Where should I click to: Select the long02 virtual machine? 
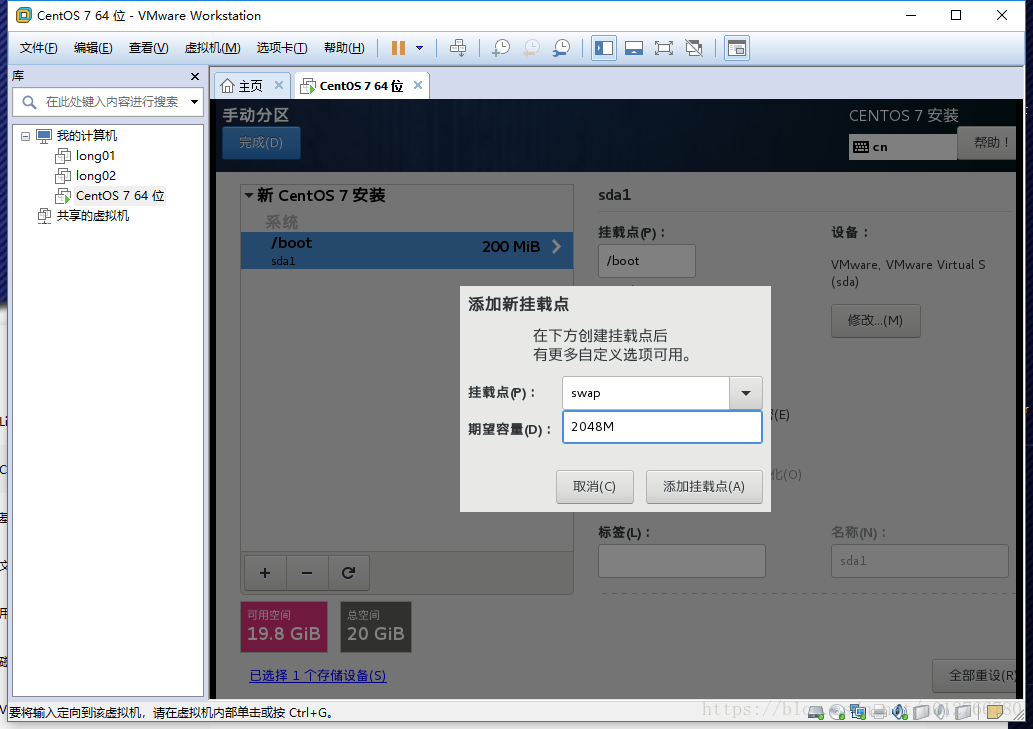(96, 176)
